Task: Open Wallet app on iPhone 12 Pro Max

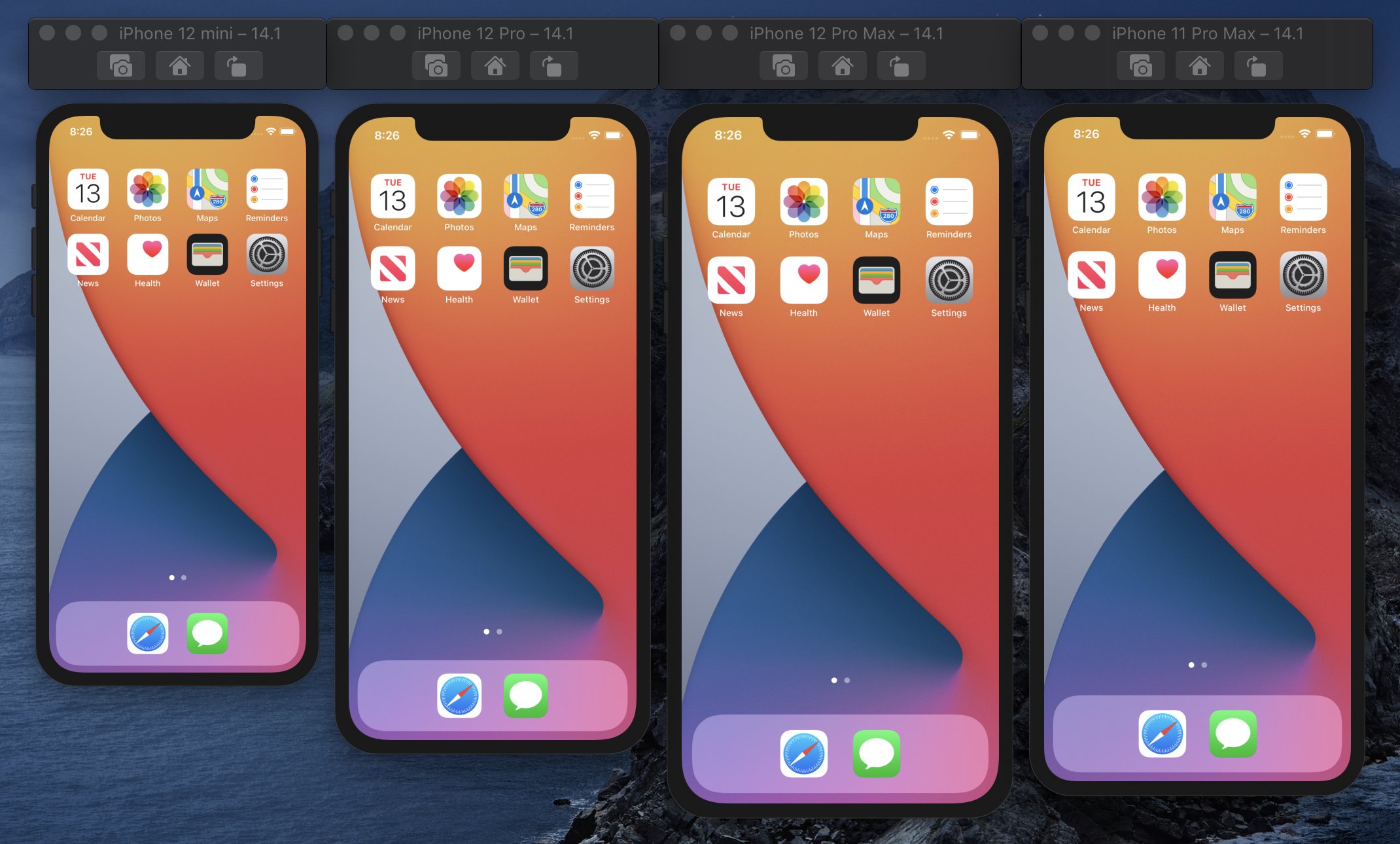Action: pos(875,268)
